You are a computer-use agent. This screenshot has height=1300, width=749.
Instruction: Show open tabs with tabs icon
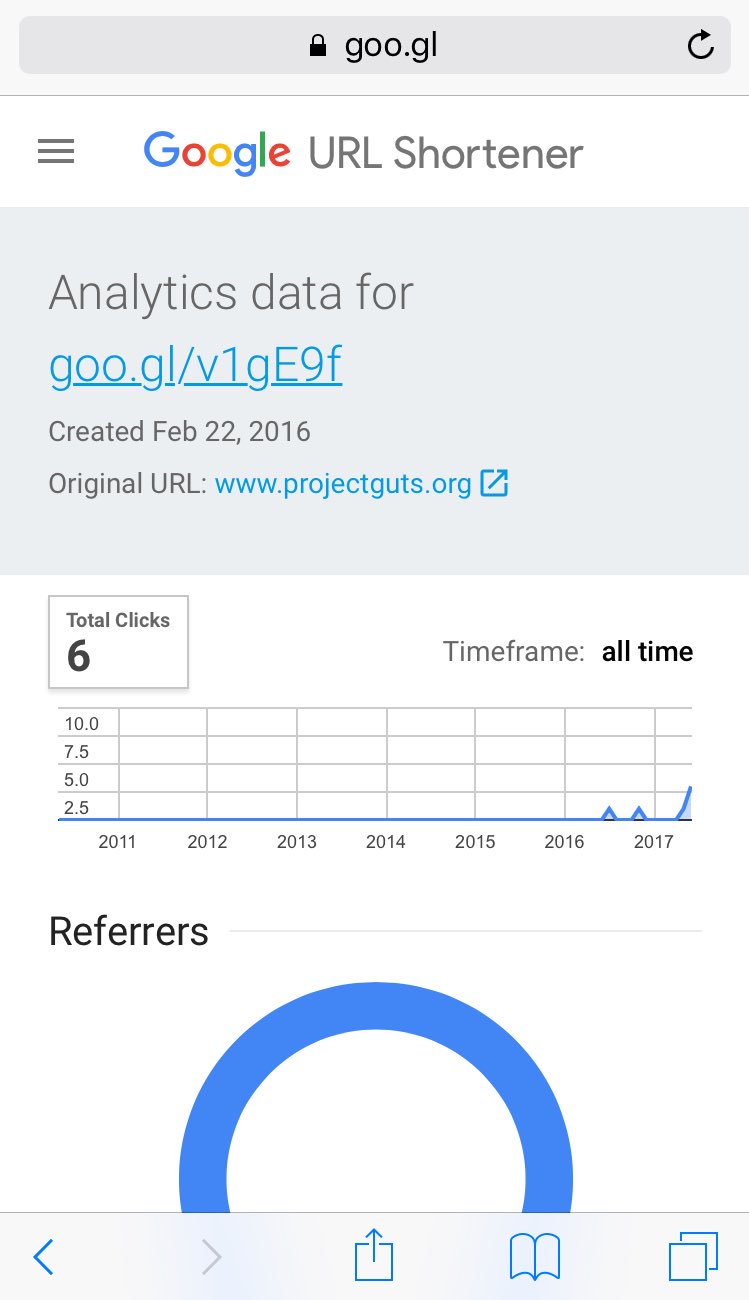pos(693,1255)
